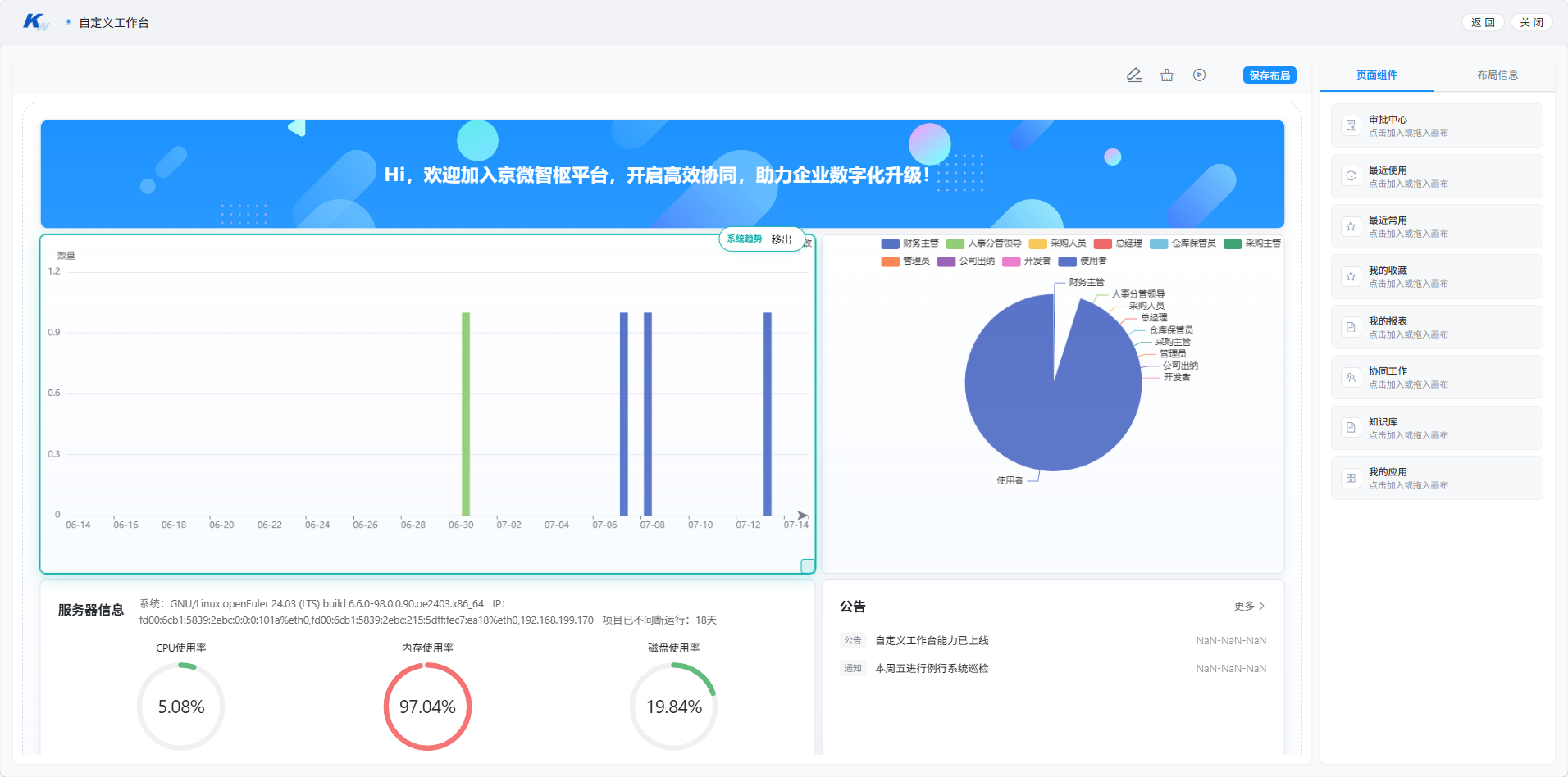The height and width of the screenshot is (777, 1568).
Task: Add 知识库 component to canvas
Action: point(1437,428)
